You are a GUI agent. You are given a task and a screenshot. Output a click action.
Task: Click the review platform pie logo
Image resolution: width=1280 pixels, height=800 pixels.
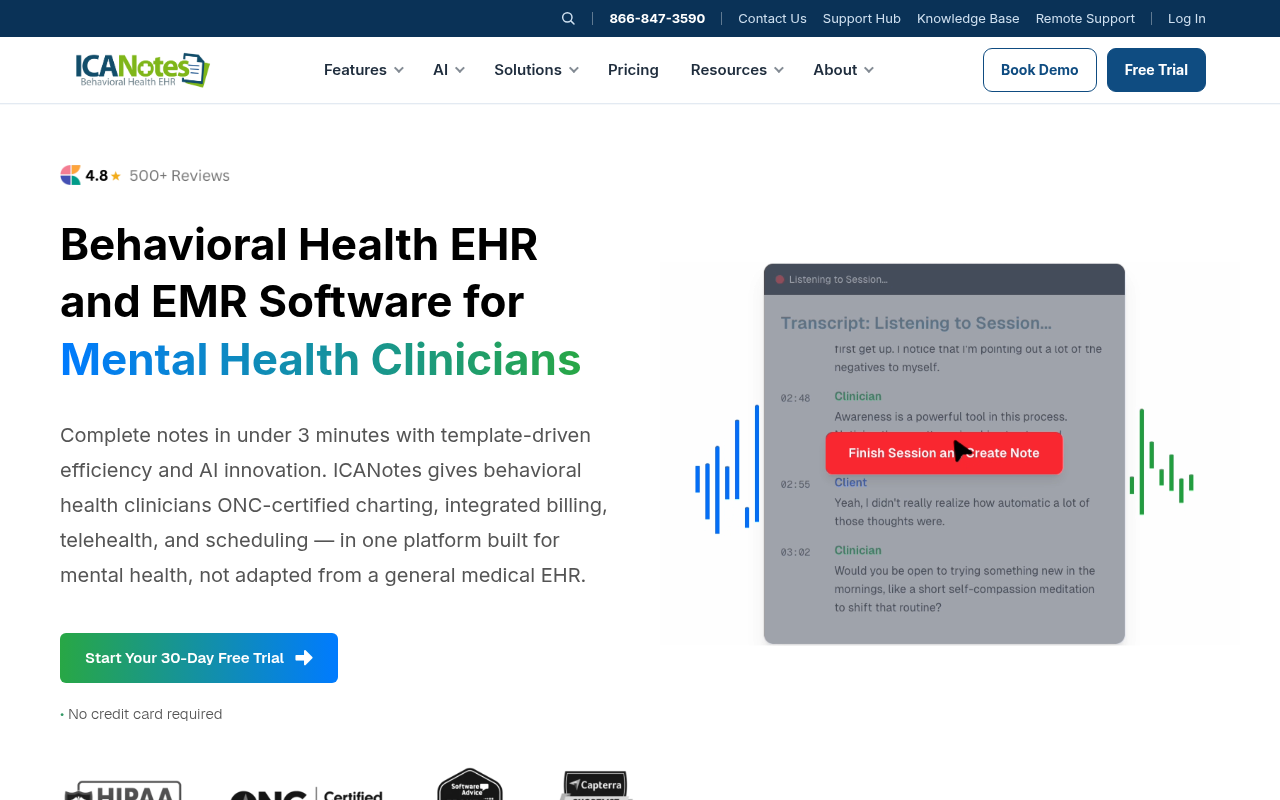pyautogui.click(x=70, y=175)
